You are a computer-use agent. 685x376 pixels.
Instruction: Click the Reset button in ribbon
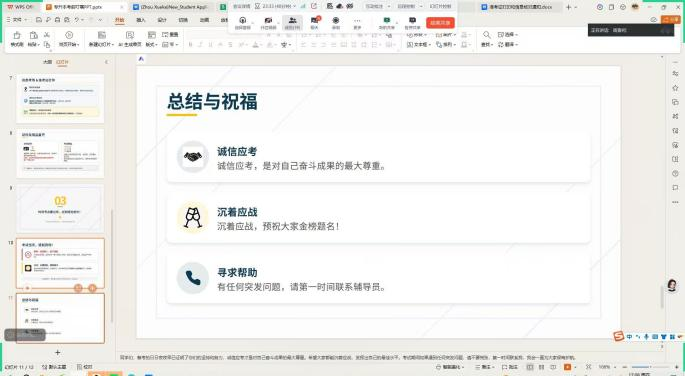coord(170,34)
